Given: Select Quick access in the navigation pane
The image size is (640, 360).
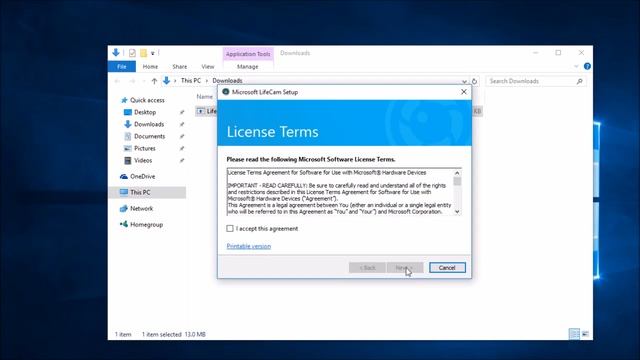Looking at the screenshot, I should click(147, 100).
